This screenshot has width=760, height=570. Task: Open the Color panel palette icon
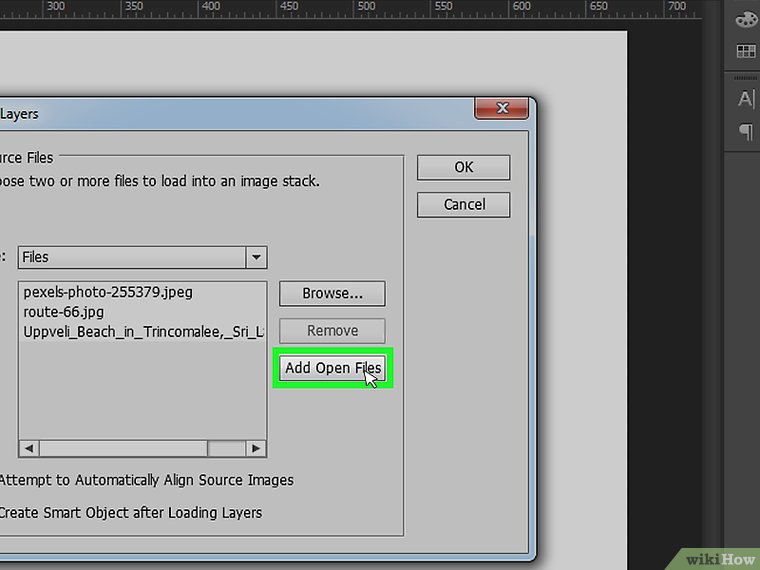click(745, 20)
